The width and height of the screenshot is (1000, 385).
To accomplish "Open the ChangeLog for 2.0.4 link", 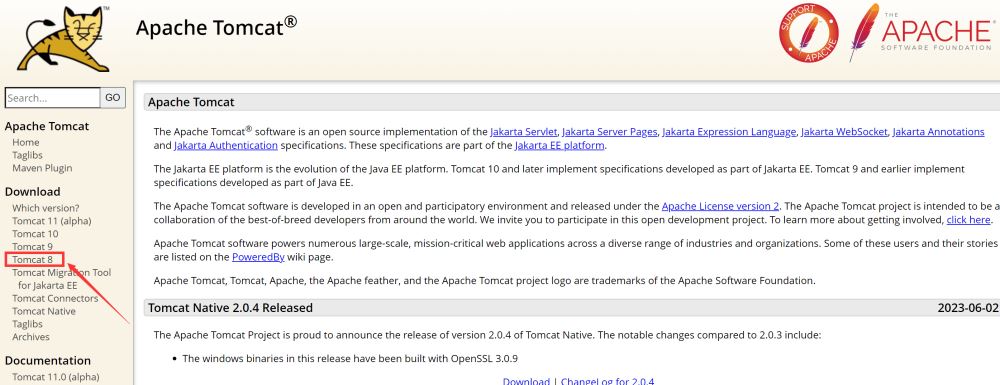I will [607, 381].
